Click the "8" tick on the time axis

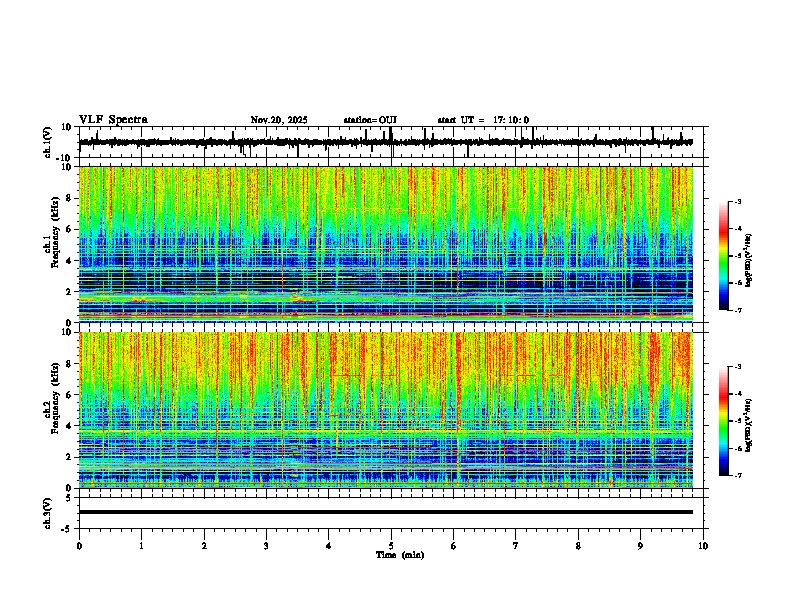click(578, 546)
